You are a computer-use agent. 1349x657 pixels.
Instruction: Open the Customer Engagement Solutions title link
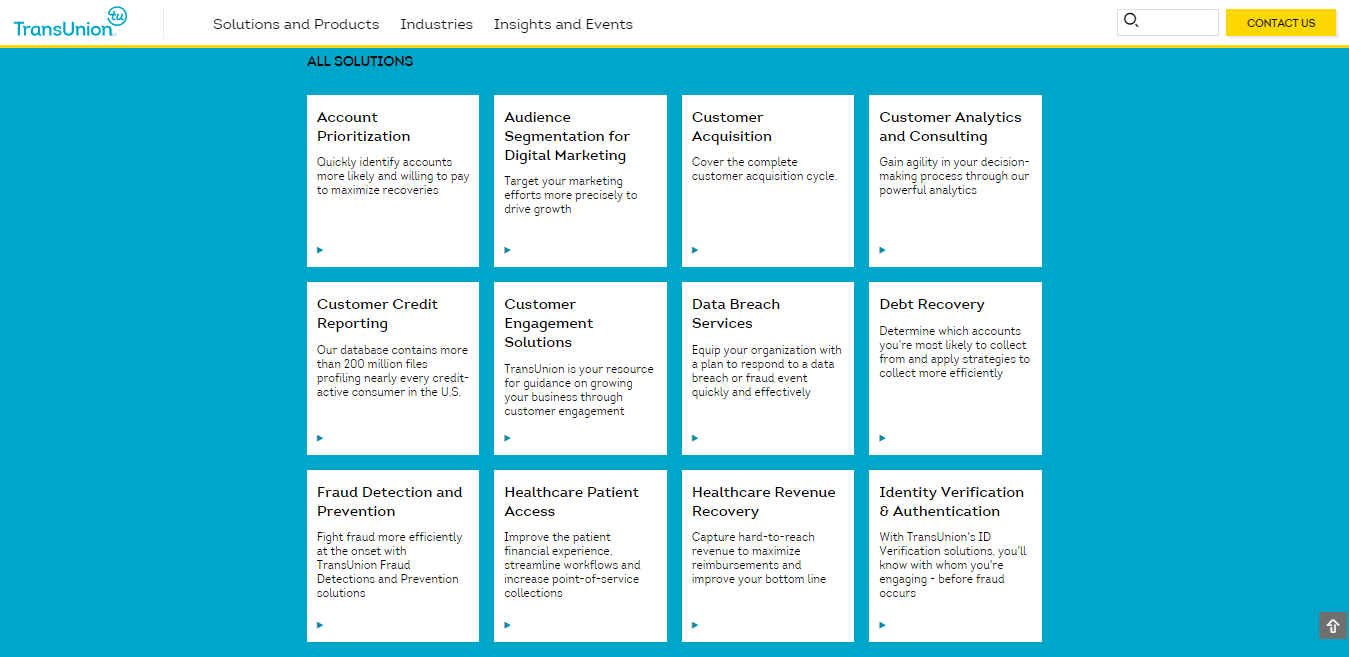[549, 323]
